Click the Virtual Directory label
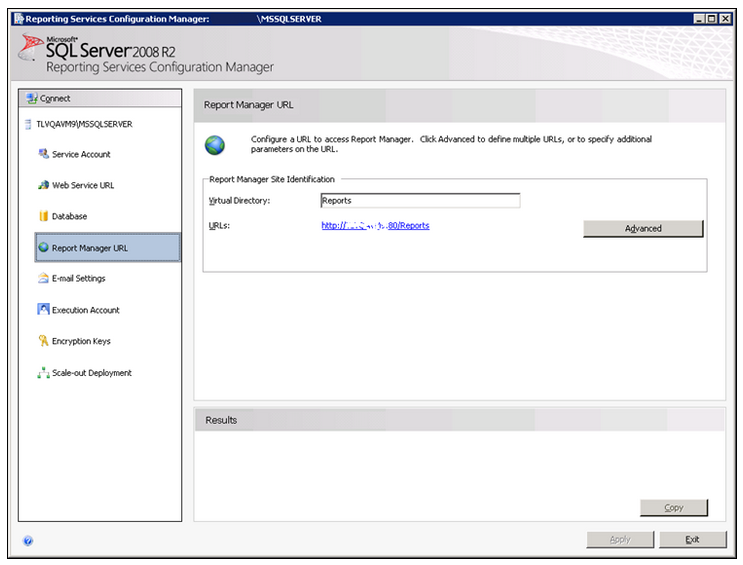This screenshot has width=743, height=565. point(239,201)
